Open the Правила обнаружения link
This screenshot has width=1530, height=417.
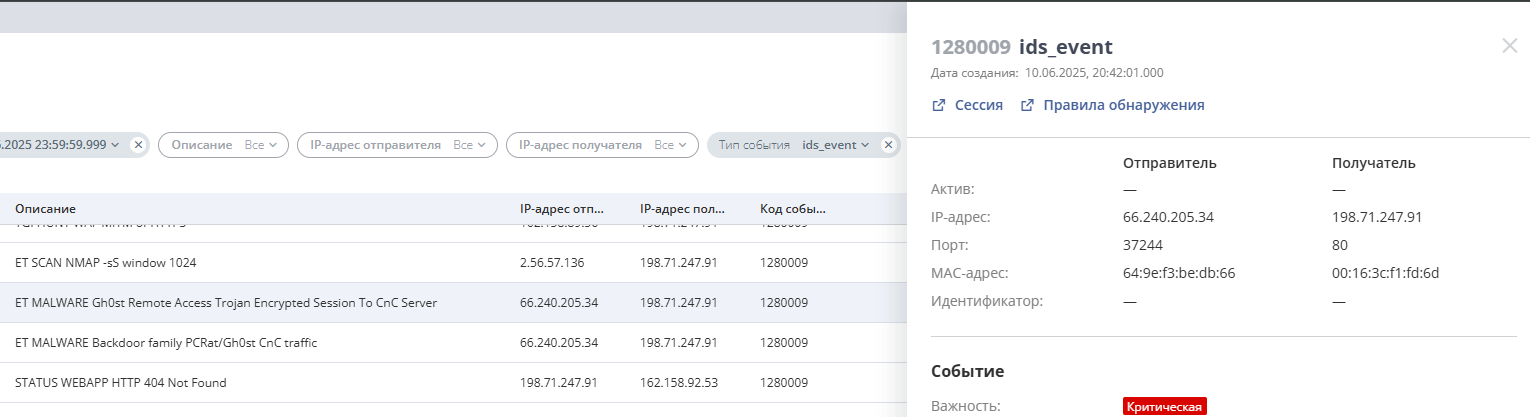pos(1123,105)
